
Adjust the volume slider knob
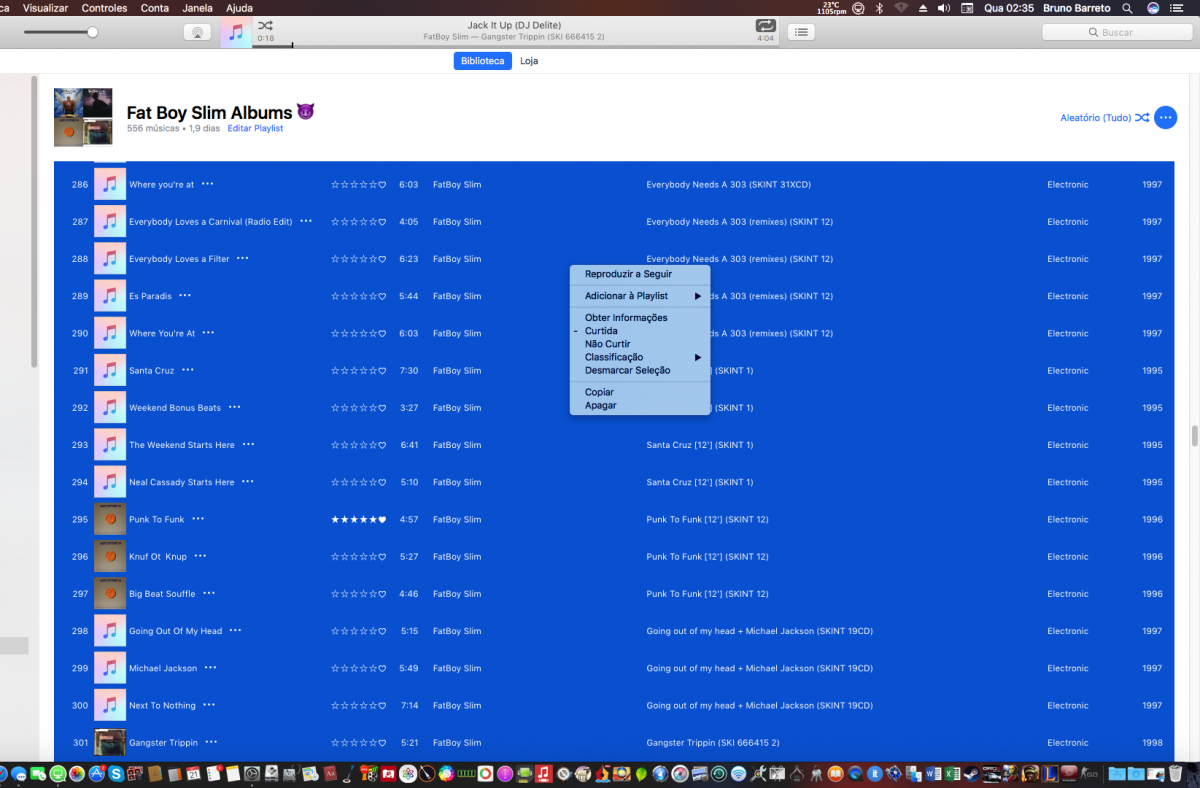coord(93,32)
